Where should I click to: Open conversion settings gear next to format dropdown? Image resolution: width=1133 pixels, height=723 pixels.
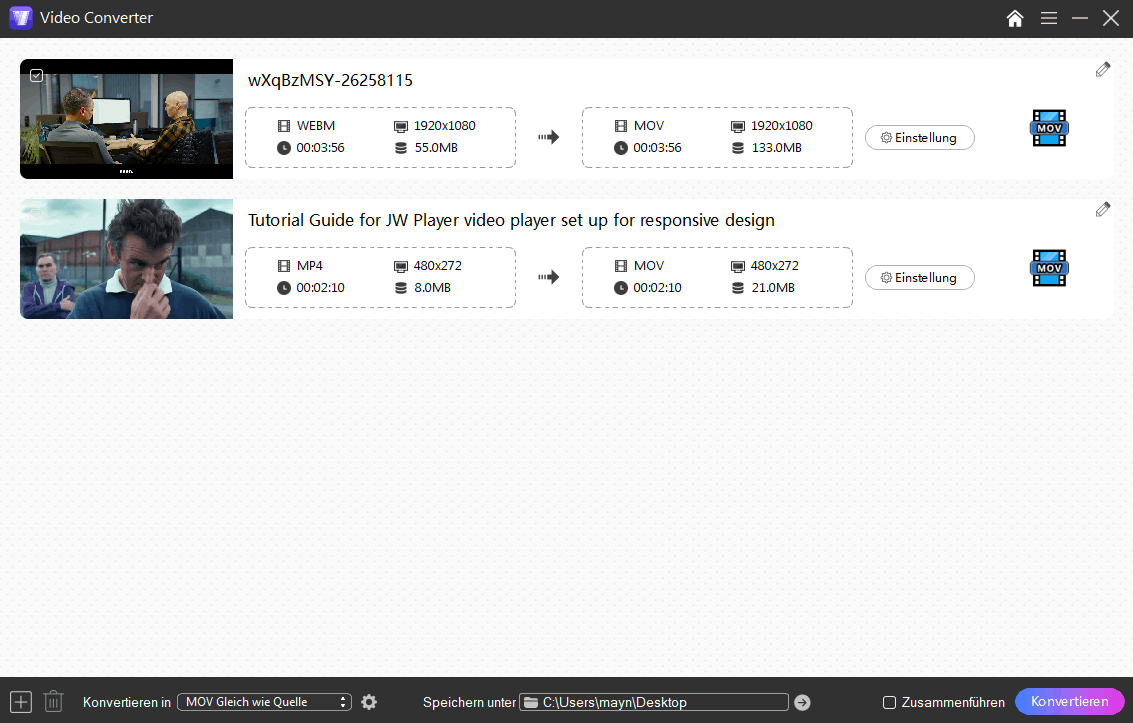pos(369,702)
